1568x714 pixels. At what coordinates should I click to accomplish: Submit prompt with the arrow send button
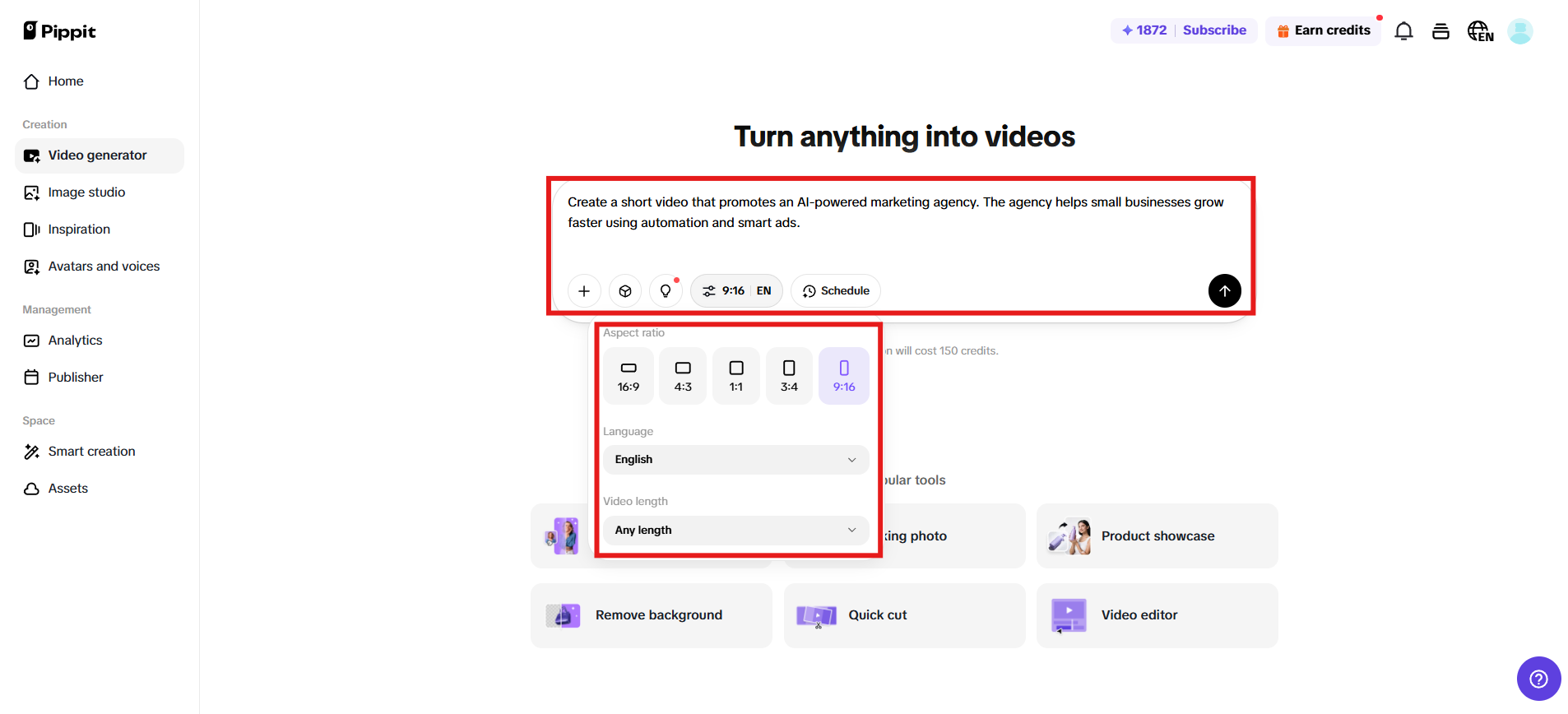1224,291
